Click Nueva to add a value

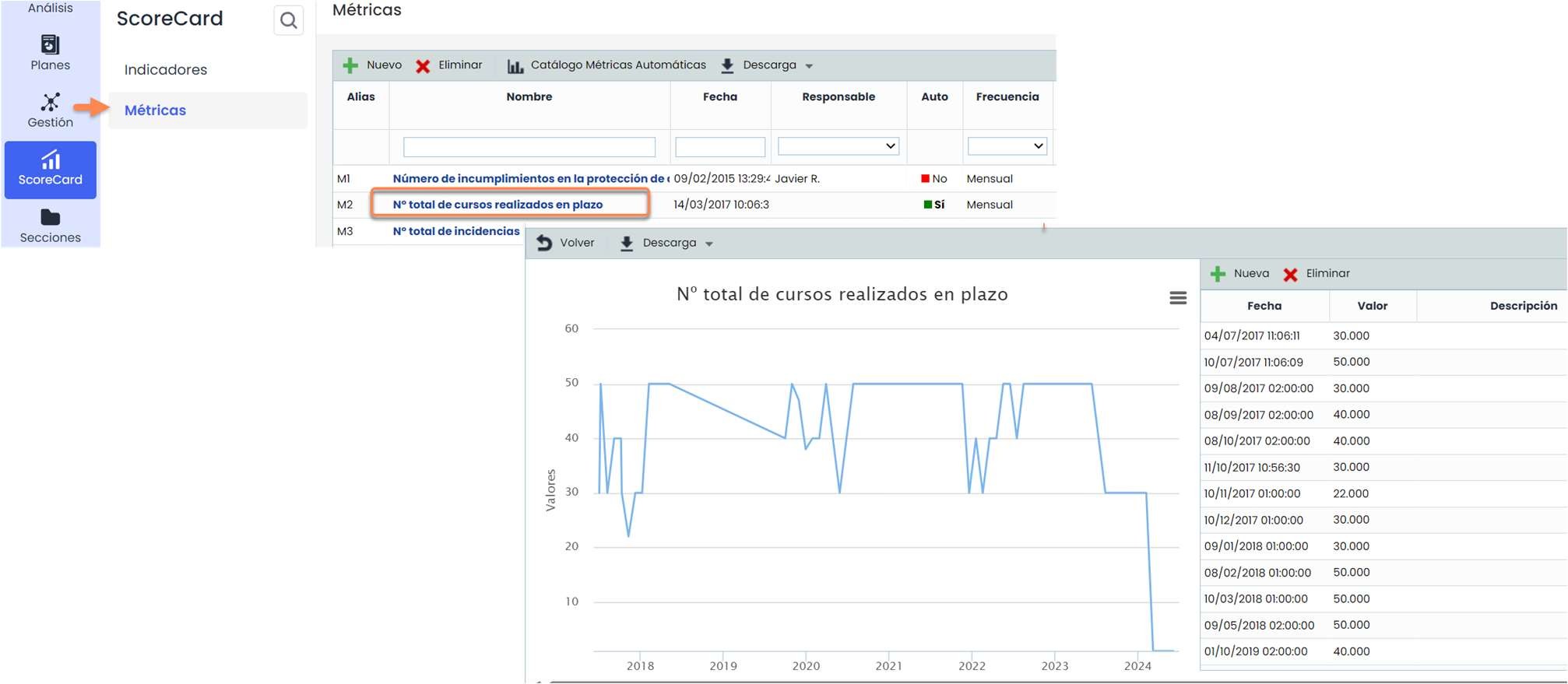tap(1240, 274)
